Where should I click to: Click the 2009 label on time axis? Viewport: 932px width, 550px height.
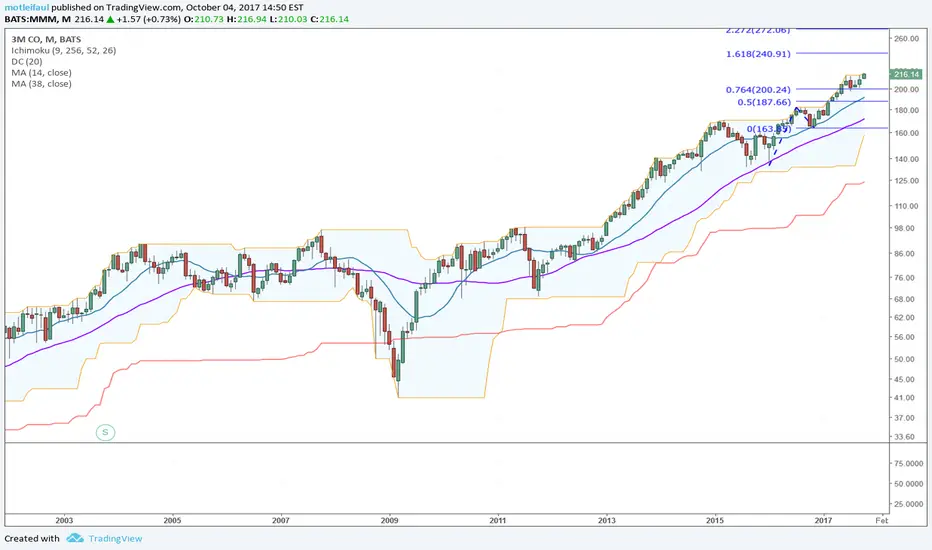click(389, 521)
